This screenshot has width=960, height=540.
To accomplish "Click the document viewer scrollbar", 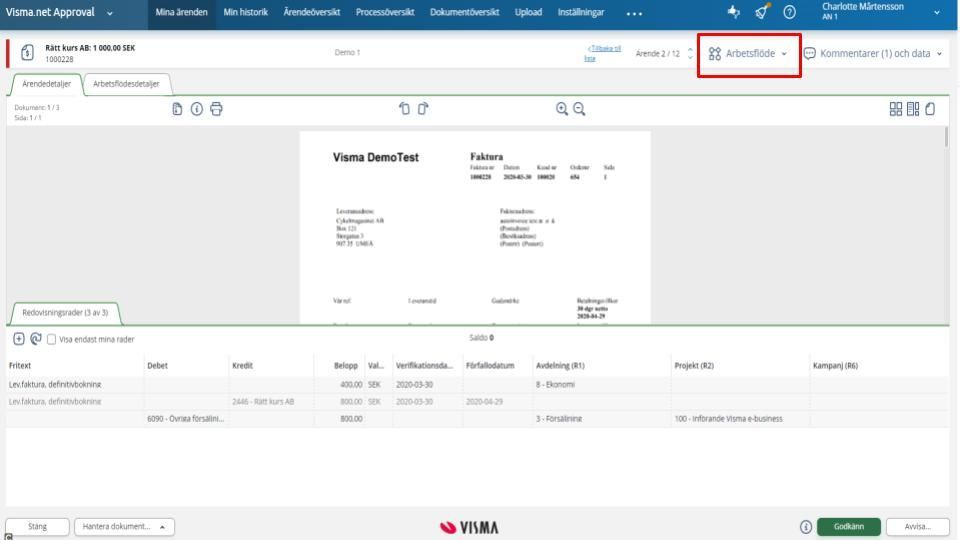I will coord(946,137).
